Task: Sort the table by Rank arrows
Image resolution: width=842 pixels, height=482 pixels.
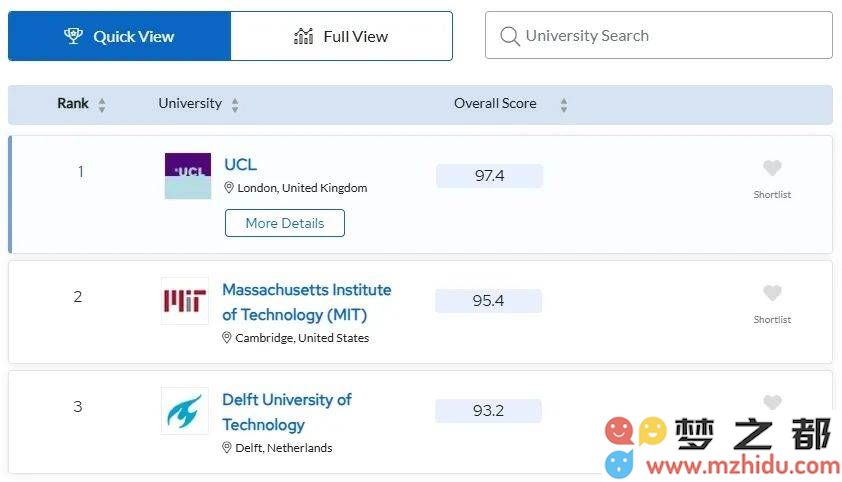Action: tap(102, 104)
